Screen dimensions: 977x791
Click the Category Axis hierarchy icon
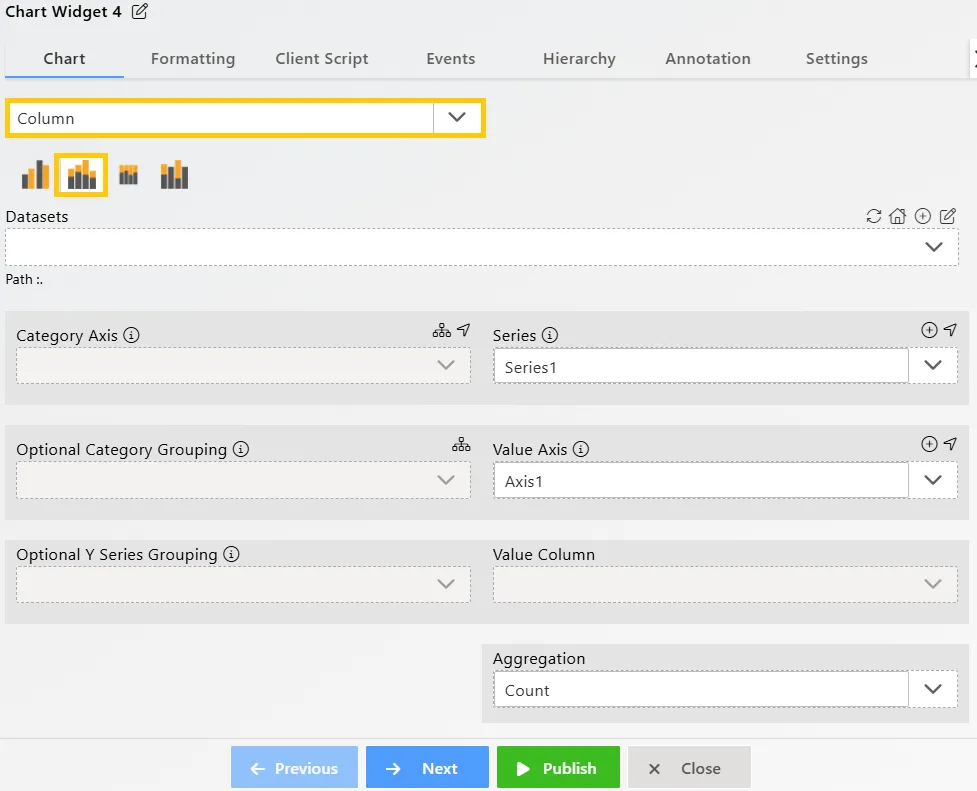[x=441, y=330]
